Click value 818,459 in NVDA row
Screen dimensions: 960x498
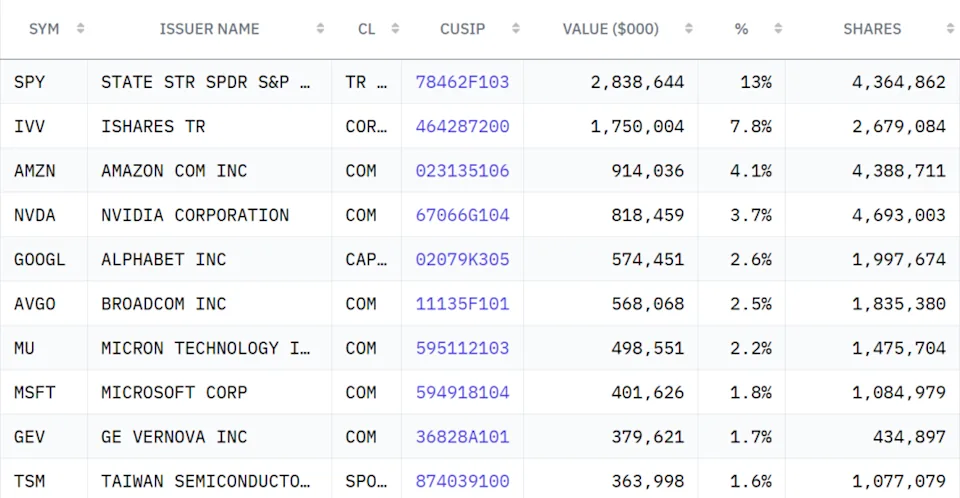[x=648, y=215]
